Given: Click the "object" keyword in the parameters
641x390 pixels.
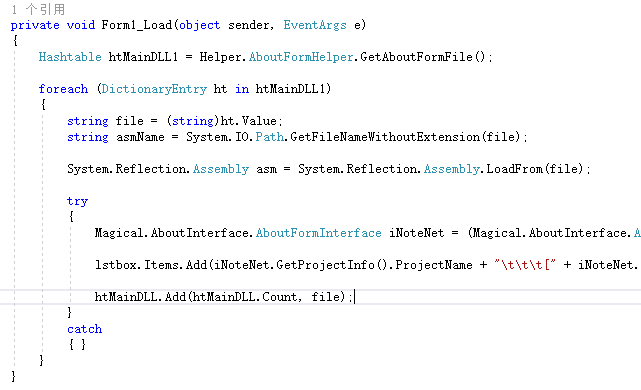Looking at the screenshot, I should 199,25.
